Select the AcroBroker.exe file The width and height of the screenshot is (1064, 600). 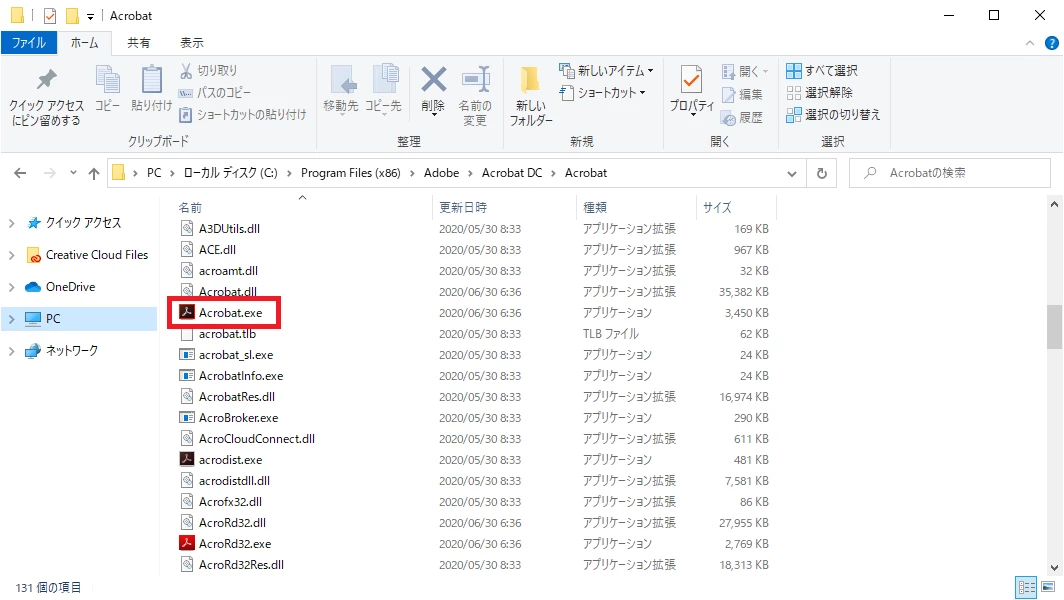(238, 417)
